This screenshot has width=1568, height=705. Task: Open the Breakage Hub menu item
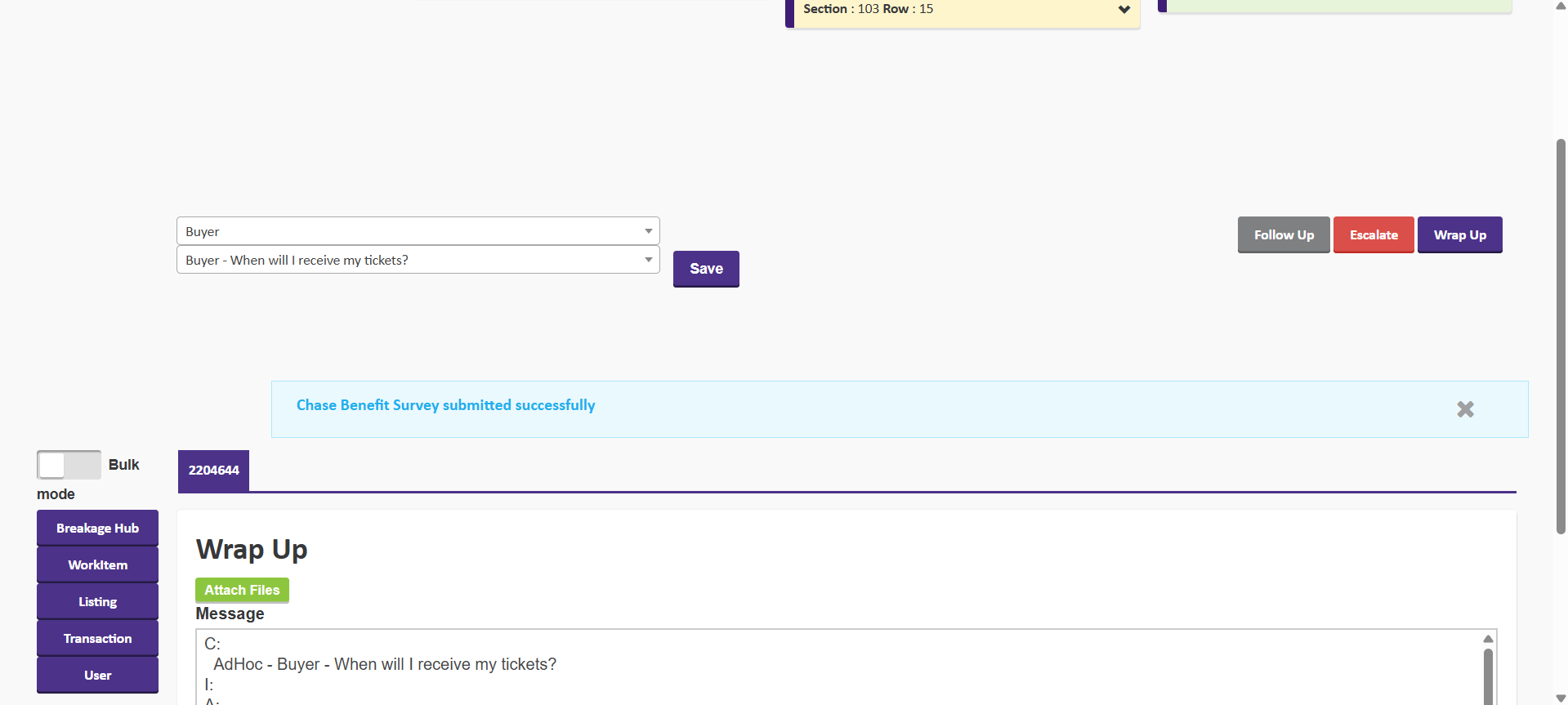tap(97, 529)
